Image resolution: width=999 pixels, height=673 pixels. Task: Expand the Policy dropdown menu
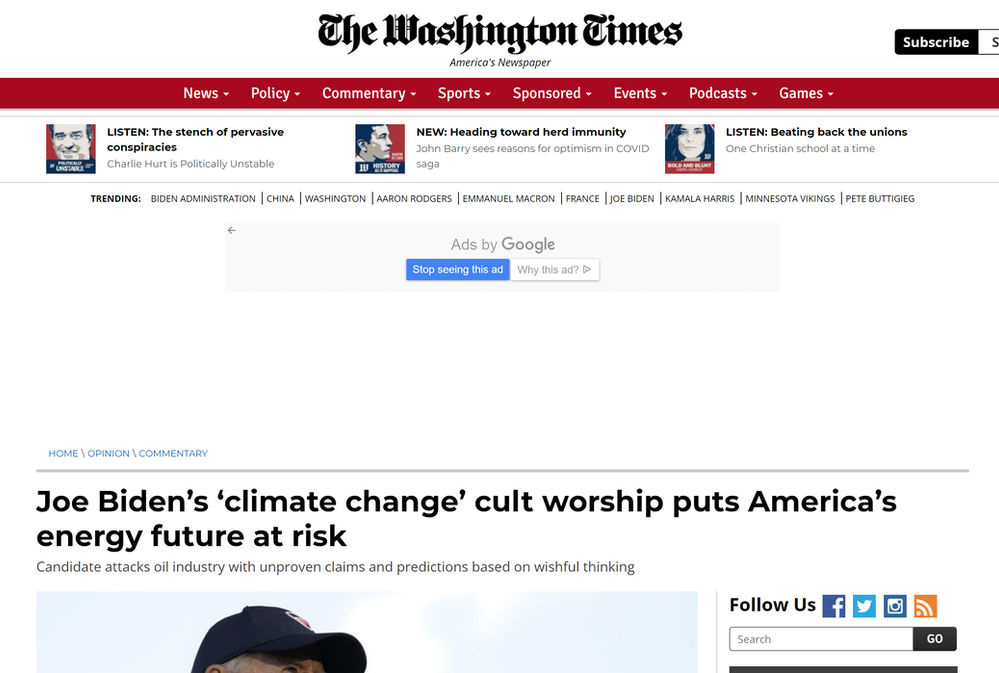(275, 93)
